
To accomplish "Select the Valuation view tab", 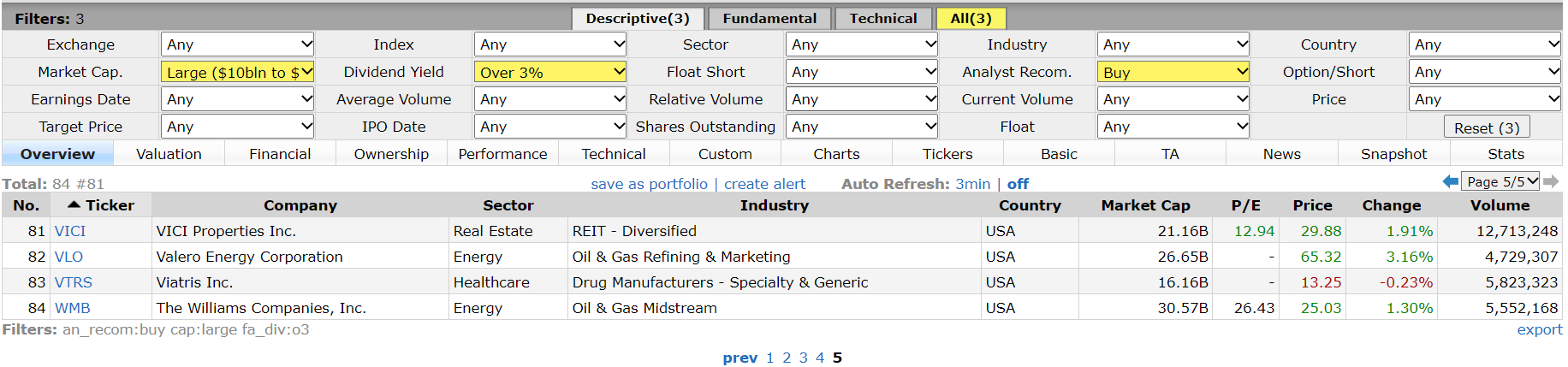I will tap(169, 154).
